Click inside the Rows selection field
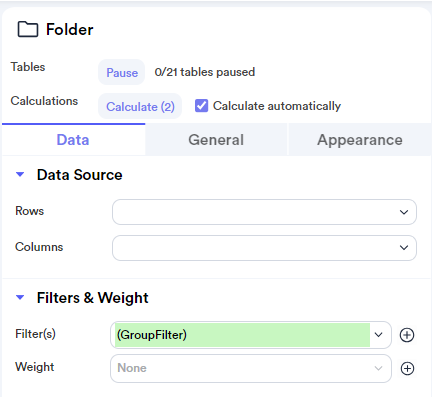Viewport: 432px width, 397px height. pos(264,212)
